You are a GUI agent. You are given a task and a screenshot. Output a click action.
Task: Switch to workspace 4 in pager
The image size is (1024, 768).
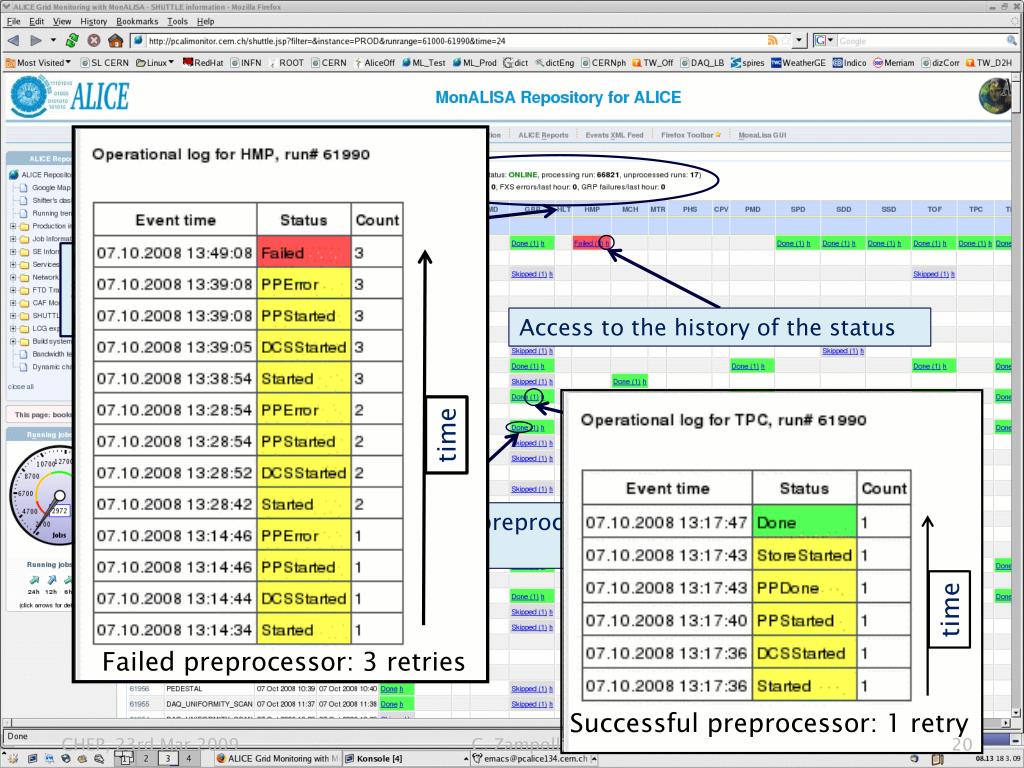pyautogui.click(x=189, y=759)
